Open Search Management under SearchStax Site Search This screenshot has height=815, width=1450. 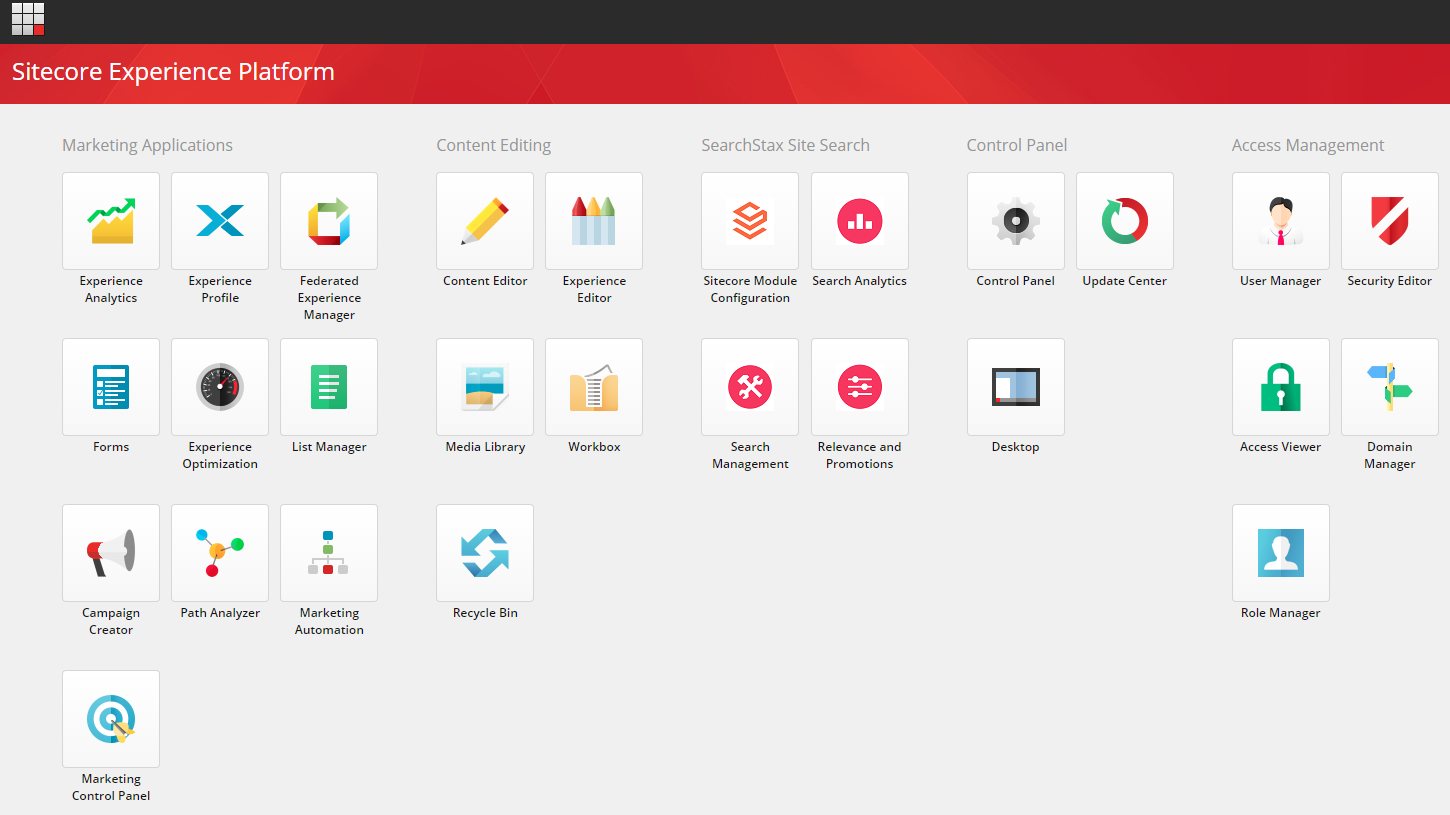click(x=749, y=387)
